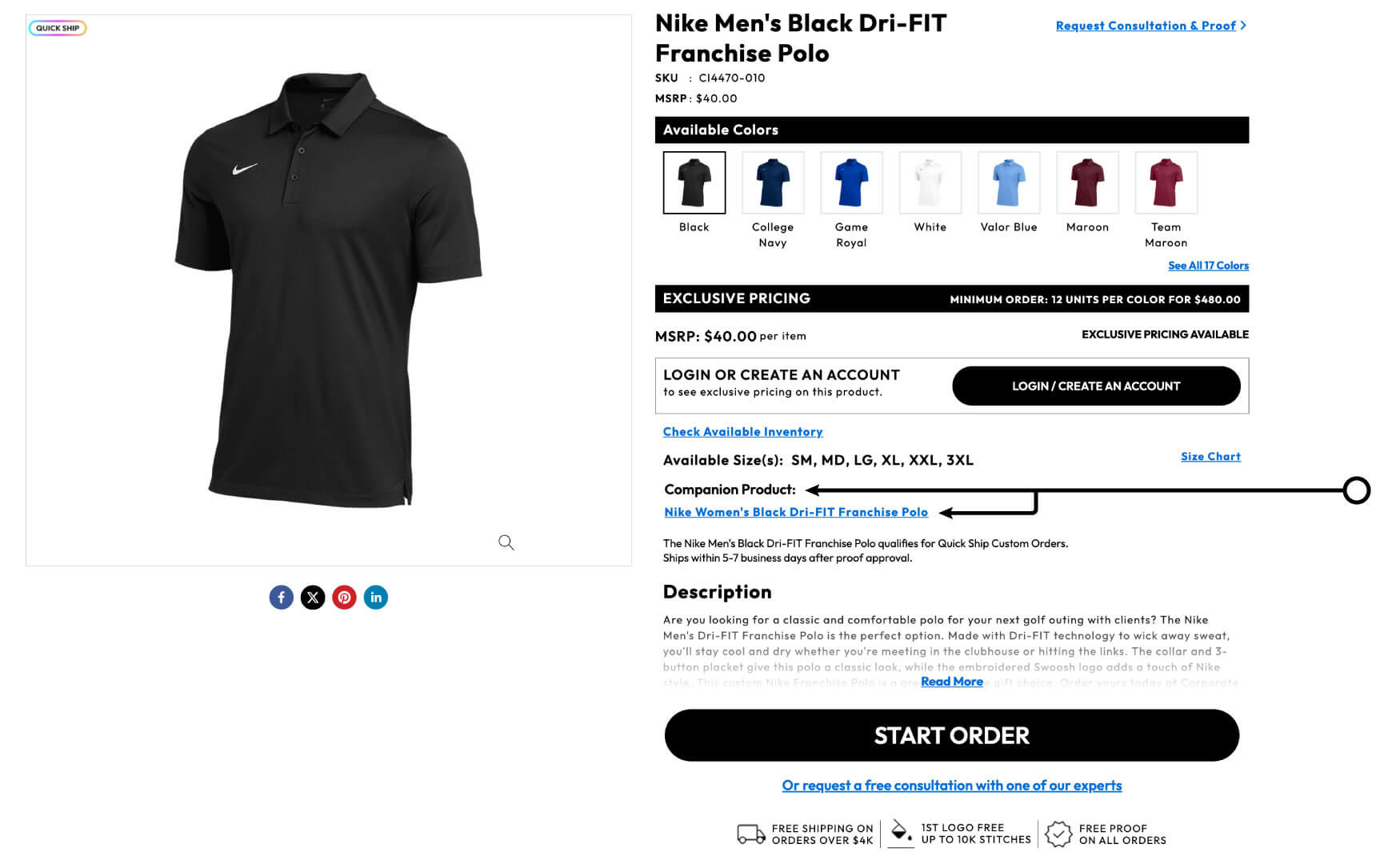Select the College Navy color swatch
This screenshot has height=864, width=1400.
tap(773, 182)
